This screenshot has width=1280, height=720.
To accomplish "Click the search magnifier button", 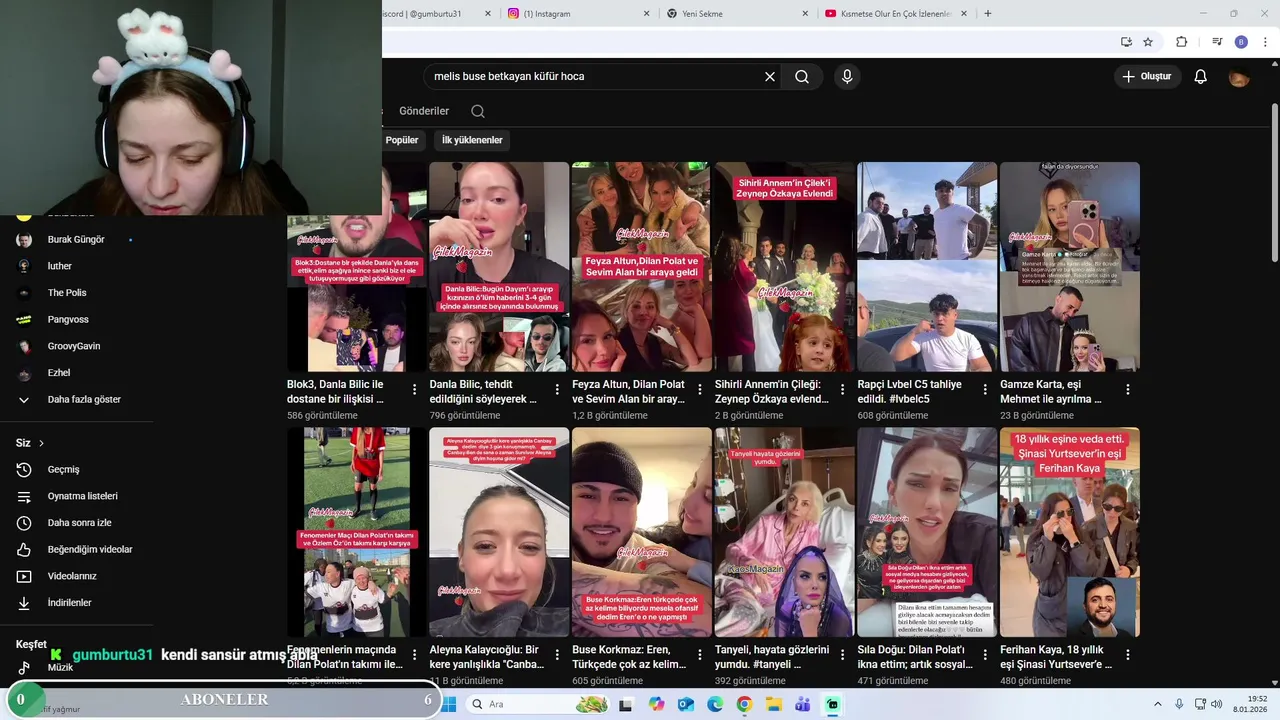I will (802, 76).
